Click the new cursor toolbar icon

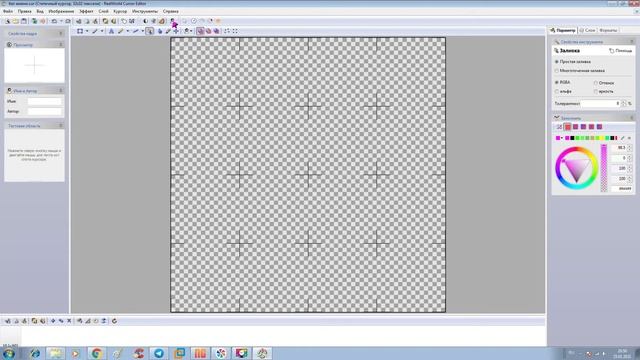pos(8,21)
